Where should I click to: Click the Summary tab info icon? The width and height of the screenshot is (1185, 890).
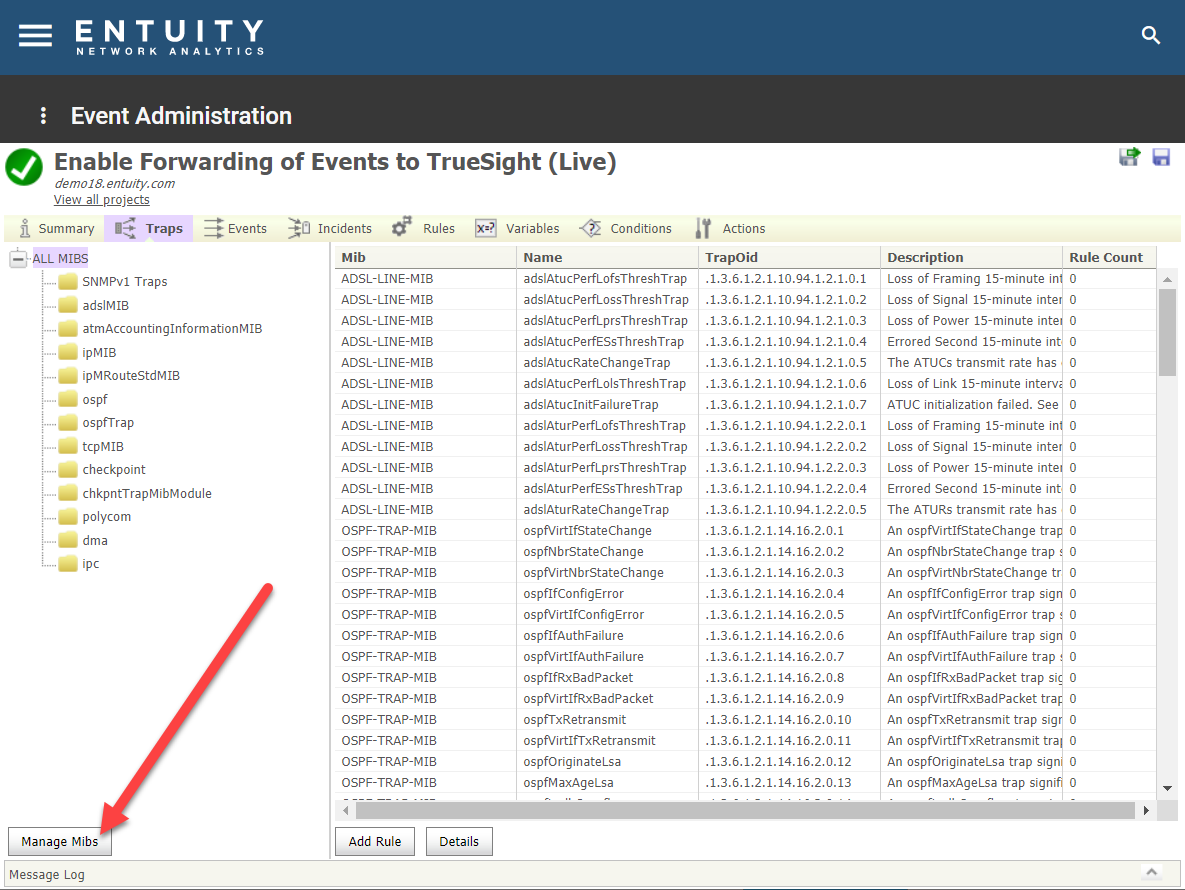pyautogui.click(x=25, y=228)
